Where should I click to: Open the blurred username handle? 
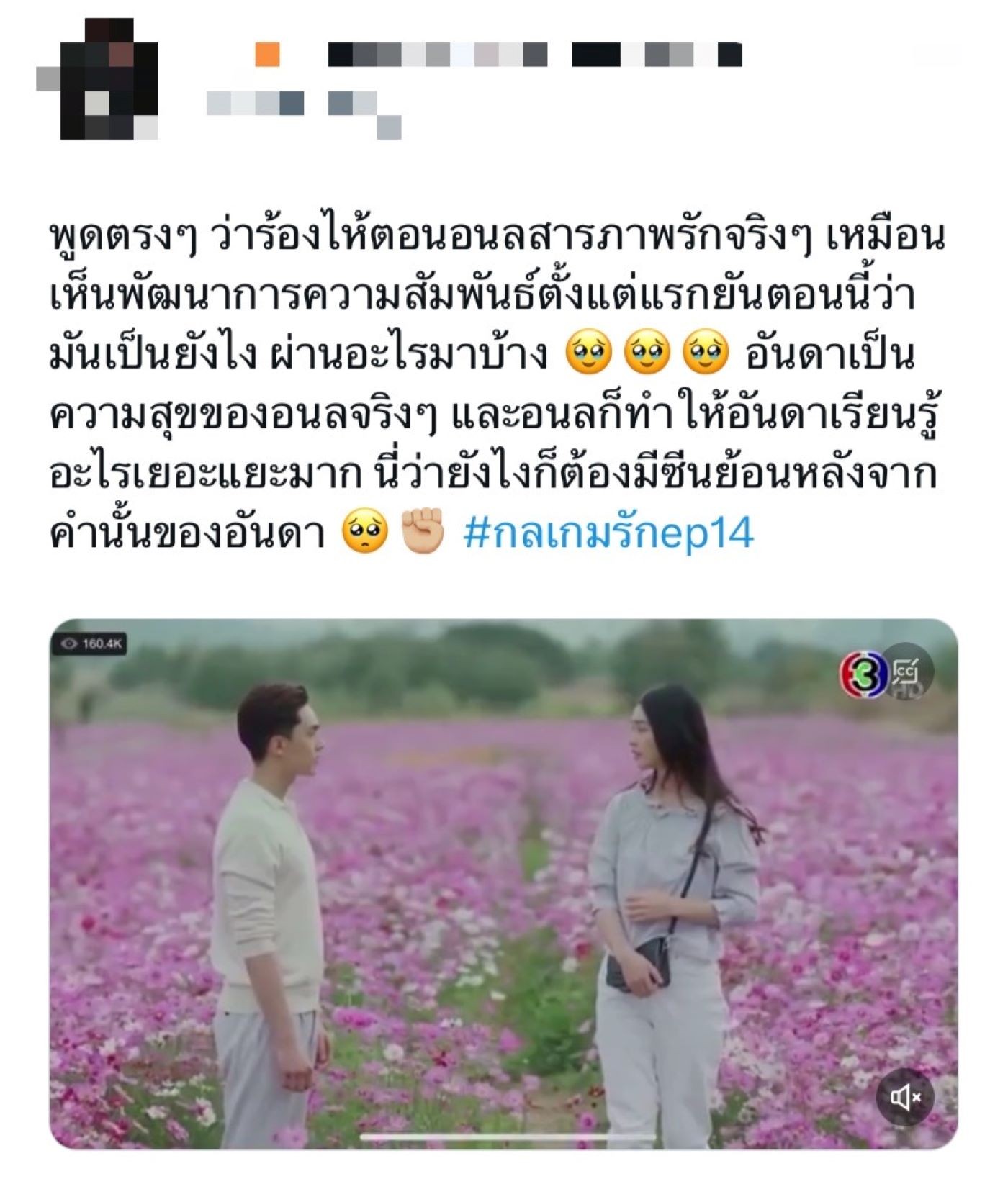[303, 109]
